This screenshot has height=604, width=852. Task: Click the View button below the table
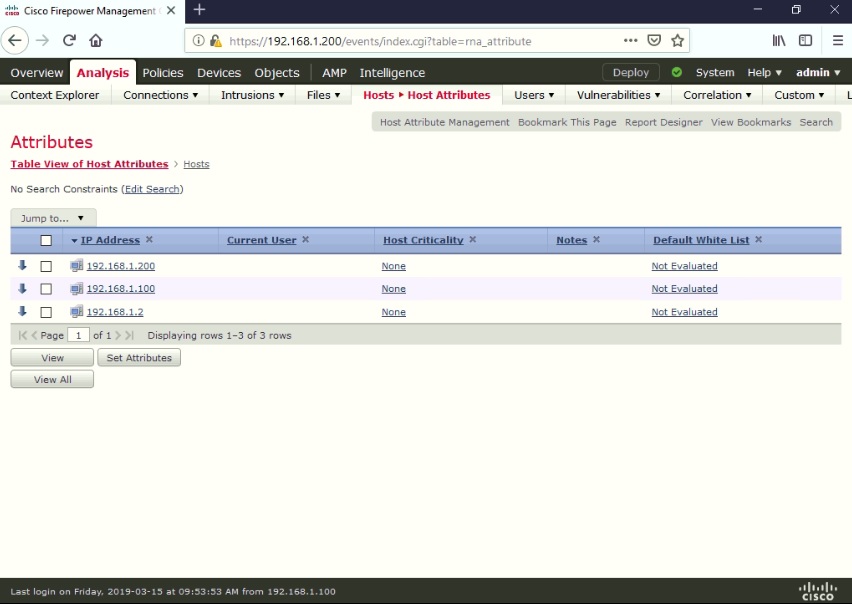pyautogui.click(x=52, y=357)
